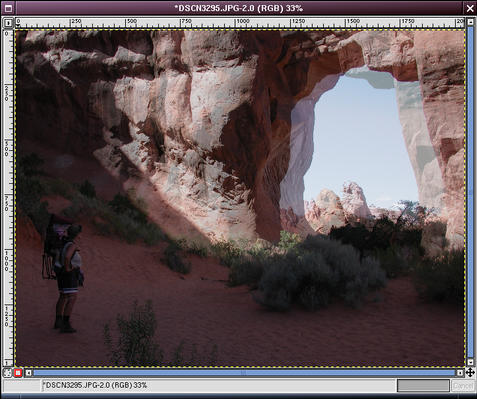This screenshot has width=477, height=399.
Task: Click the hiker with the backpack in the image
Action: click(63, 273)
